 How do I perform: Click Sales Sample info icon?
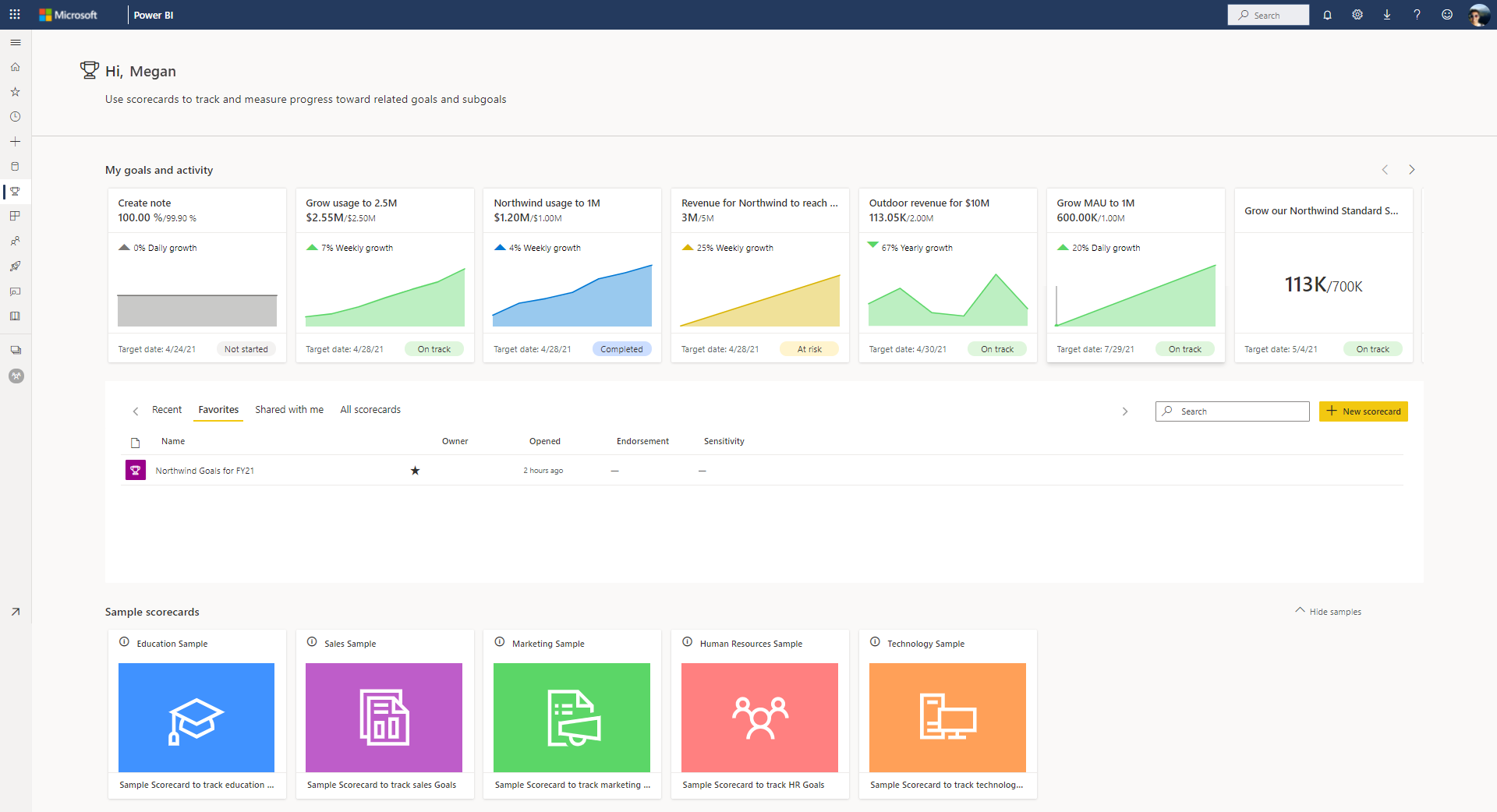coord(312,642)
